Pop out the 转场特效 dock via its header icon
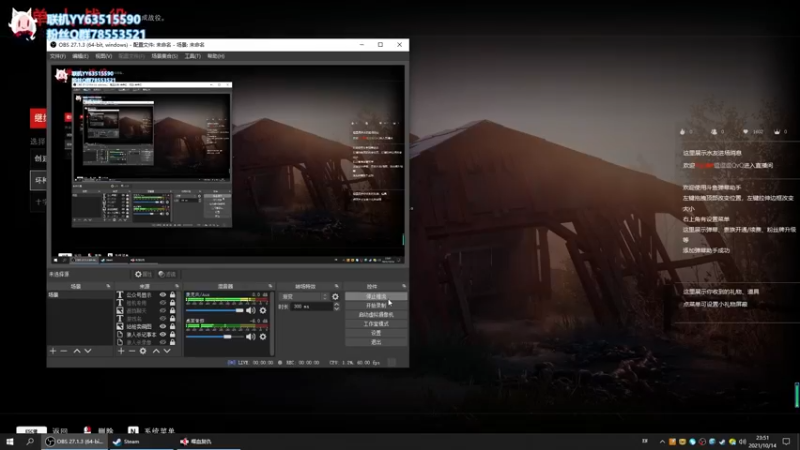 tap(337, 286)
